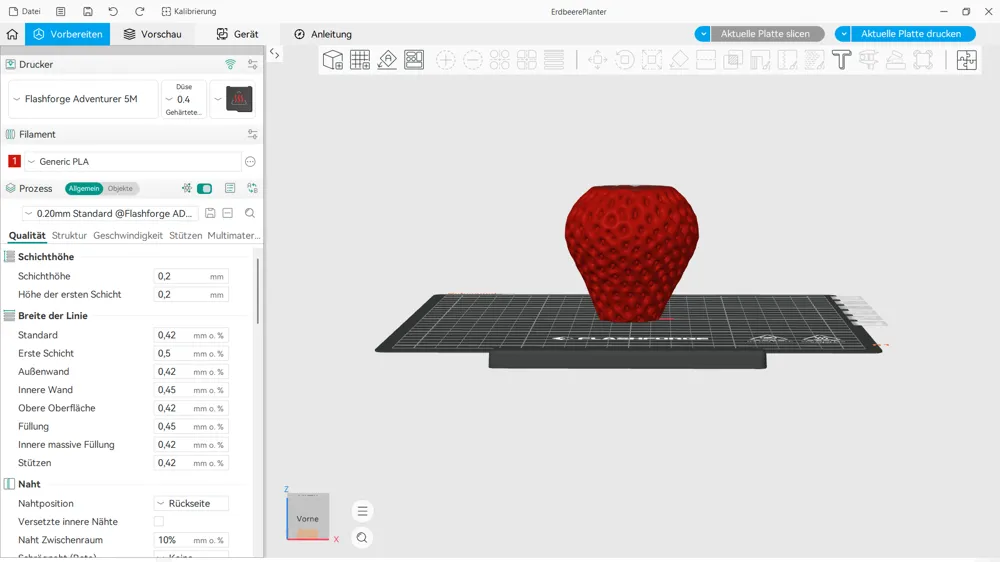Select the Rotate gizmo tool
Screen dimensions: 1000x562
click(624, 60)
